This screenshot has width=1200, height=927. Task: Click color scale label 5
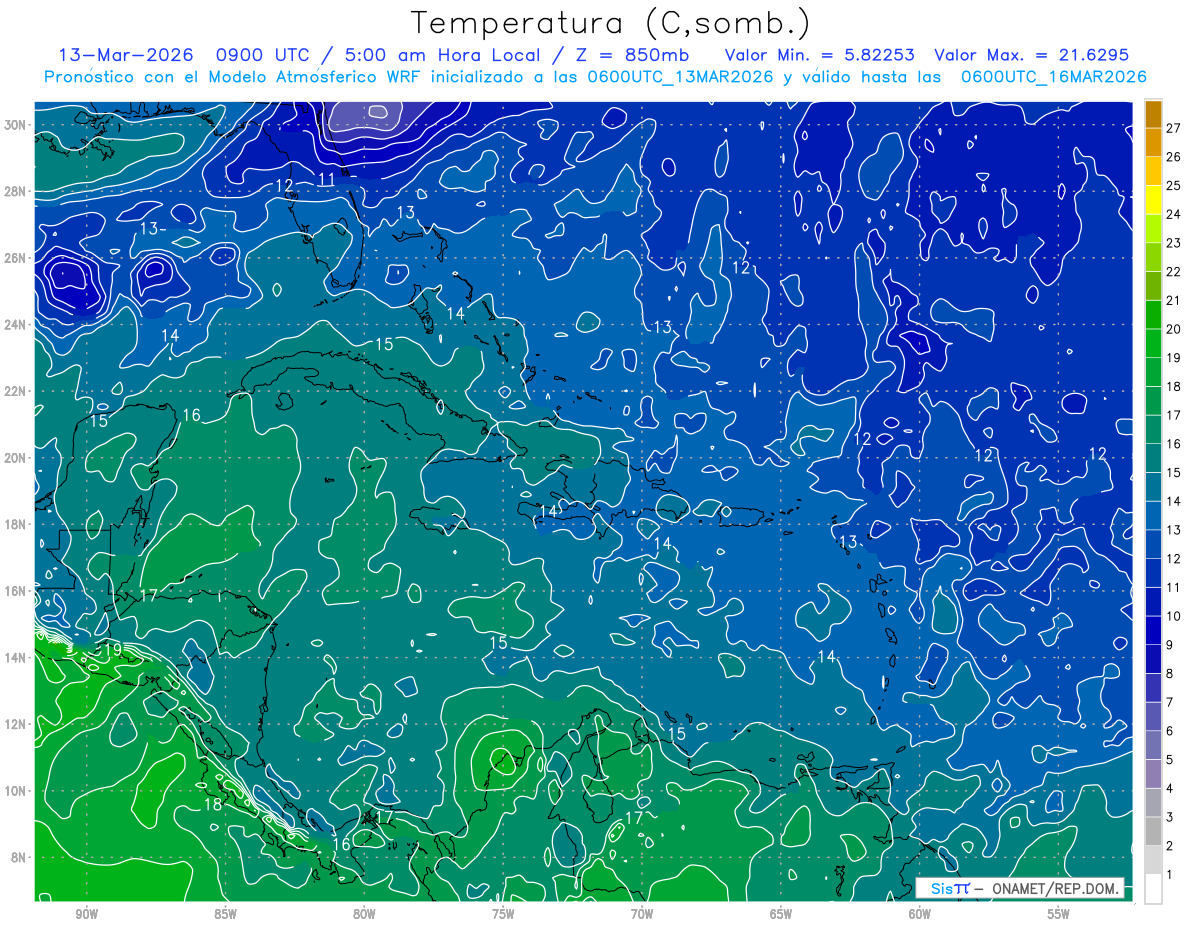1170,760
